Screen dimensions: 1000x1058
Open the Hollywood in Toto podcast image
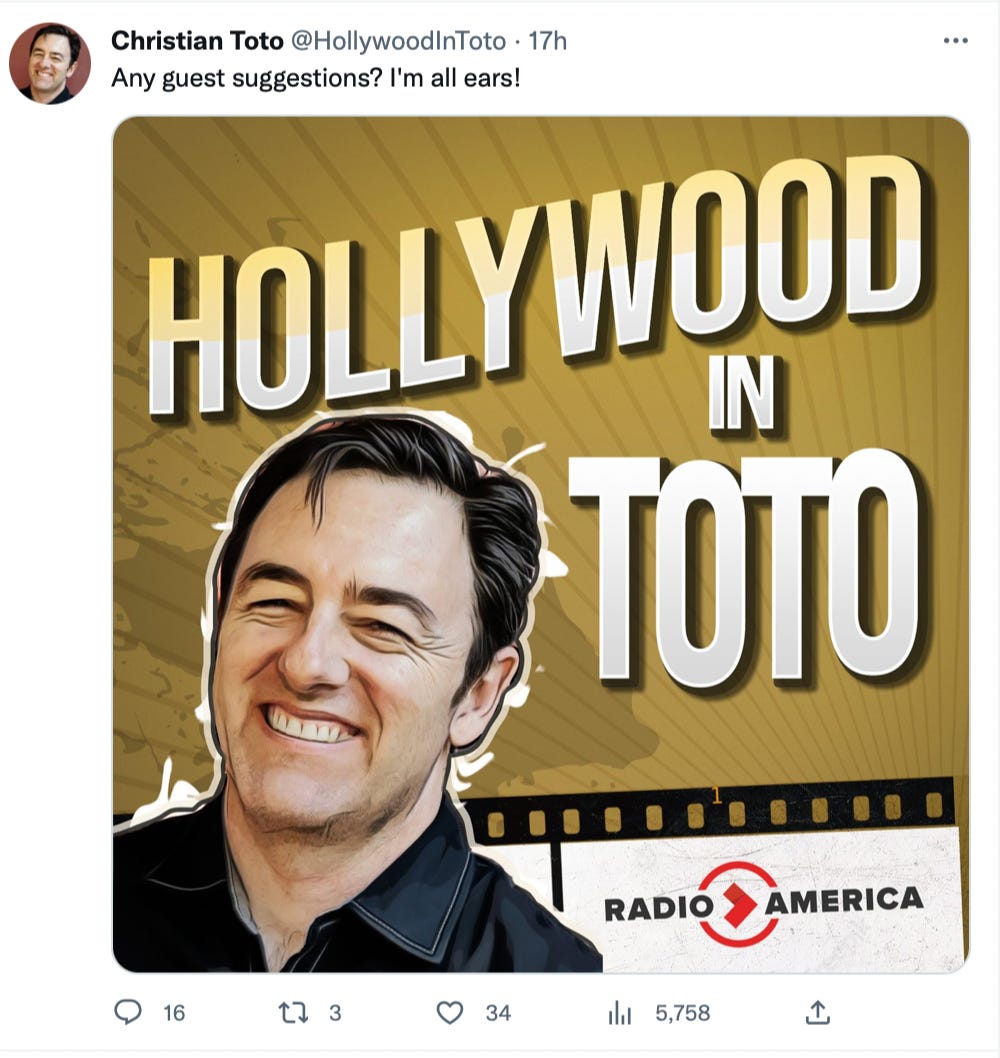pyautogui.click(x=541, y=545)
